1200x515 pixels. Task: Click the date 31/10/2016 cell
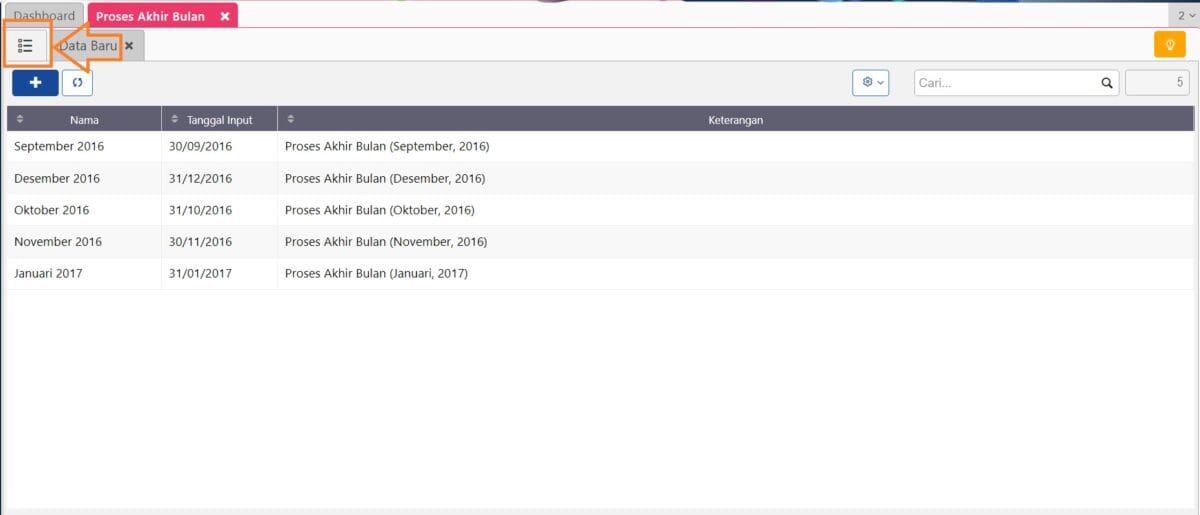point(200,210)
